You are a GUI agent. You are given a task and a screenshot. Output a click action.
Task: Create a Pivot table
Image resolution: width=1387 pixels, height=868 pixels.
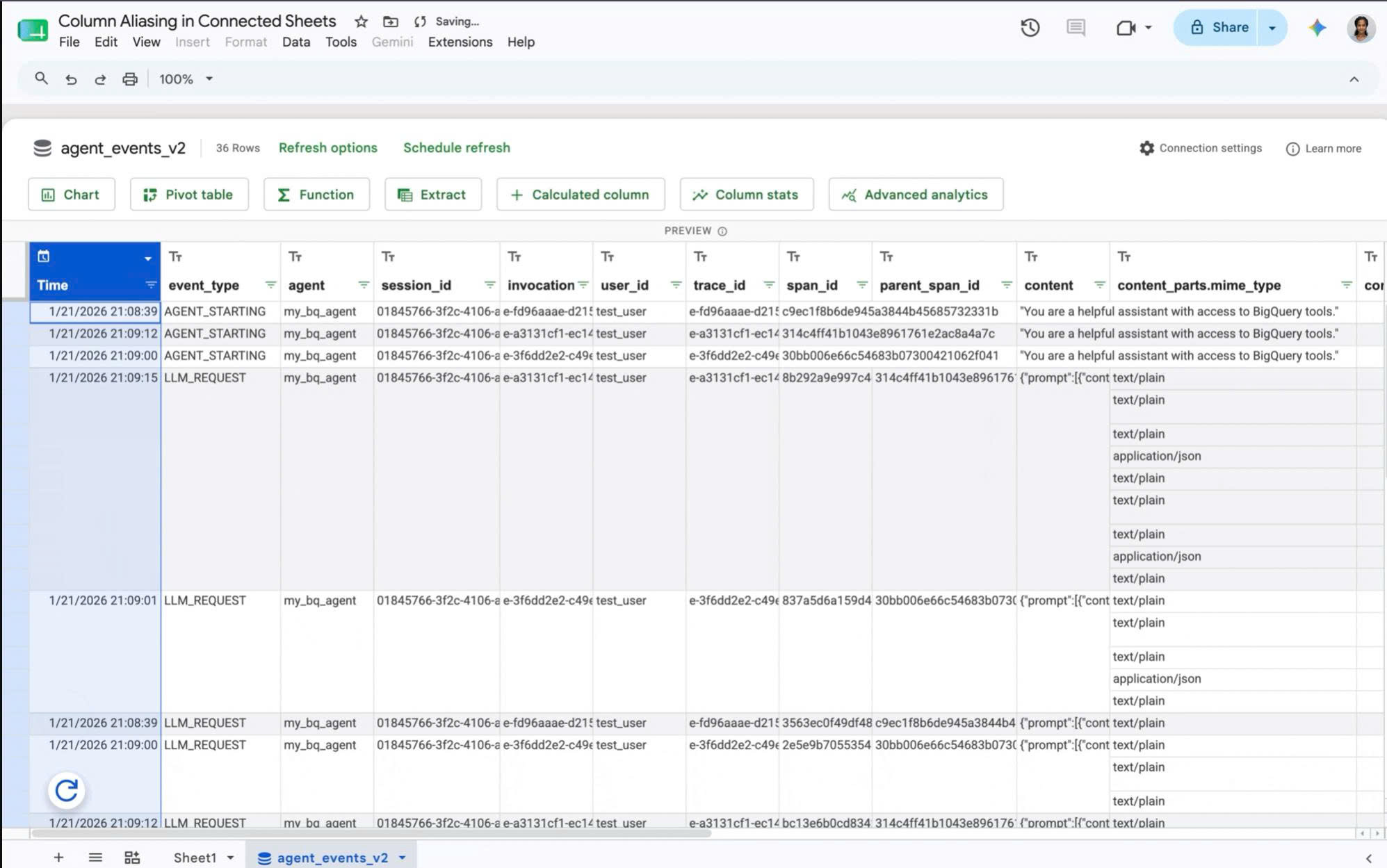(189, 195)
